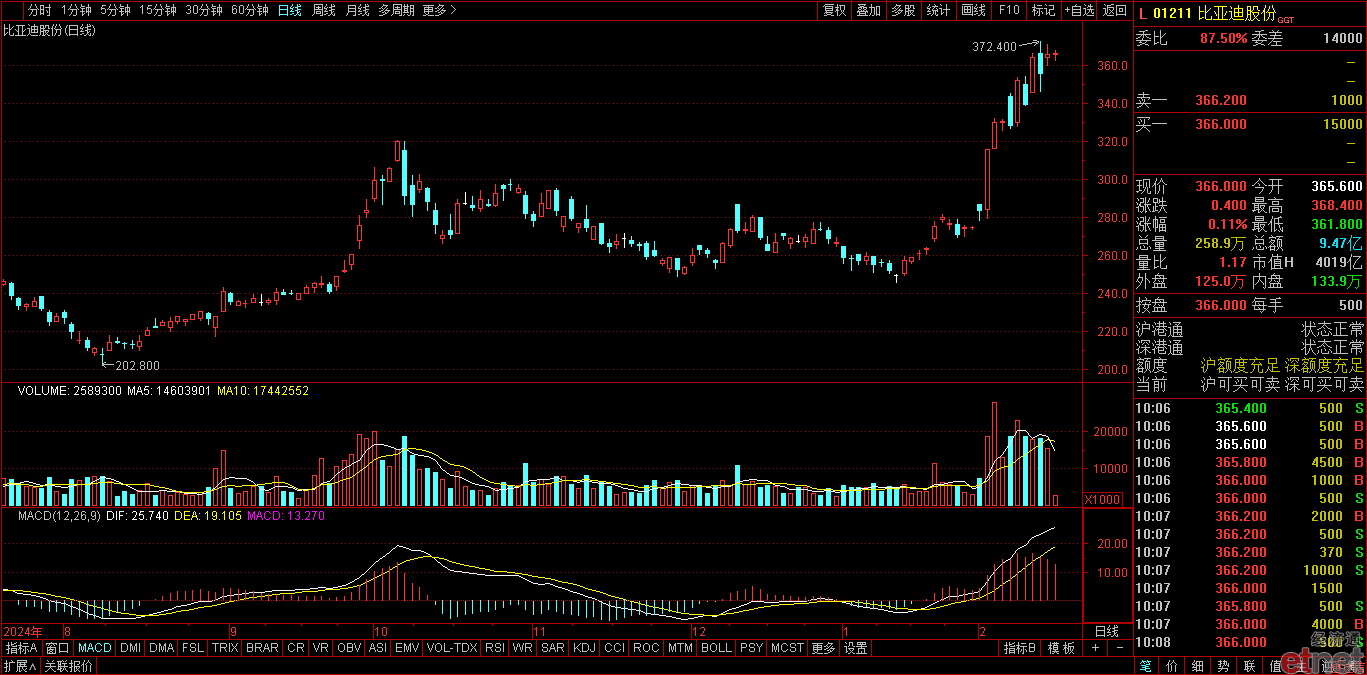
Task: Select the MTM indicator tab
Action: coord(680,648)
